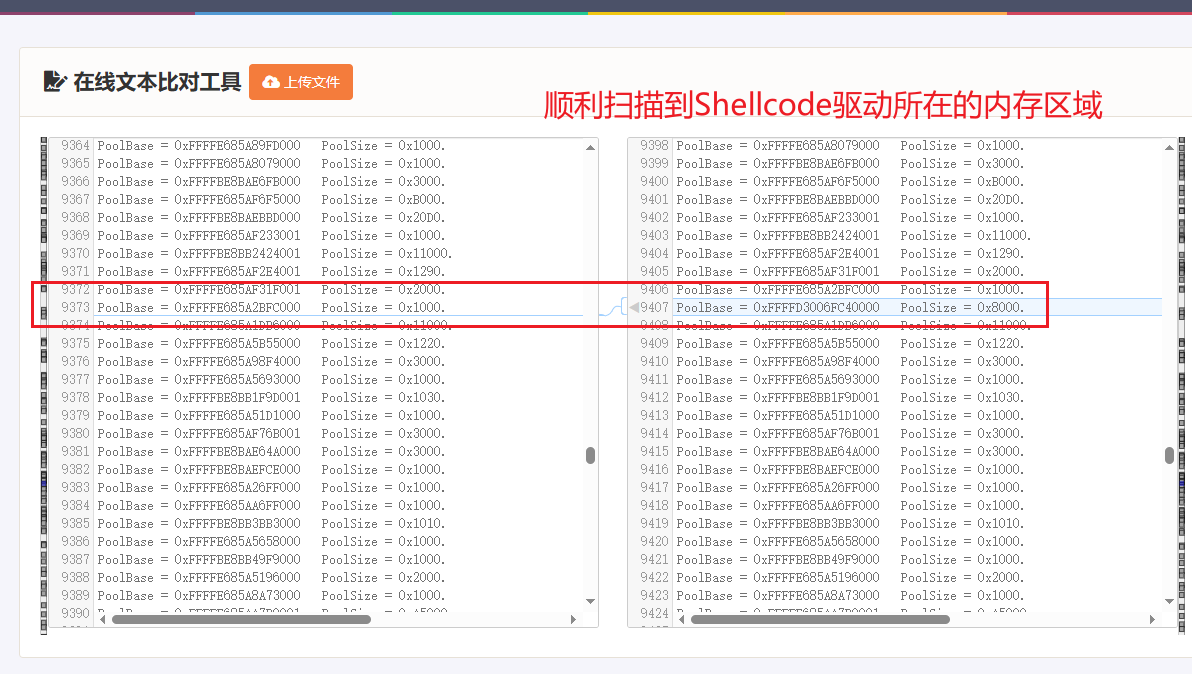Grab the right pane vertical scrollbar thumb
The image size is (1192, 674).
click(1169, 455)
